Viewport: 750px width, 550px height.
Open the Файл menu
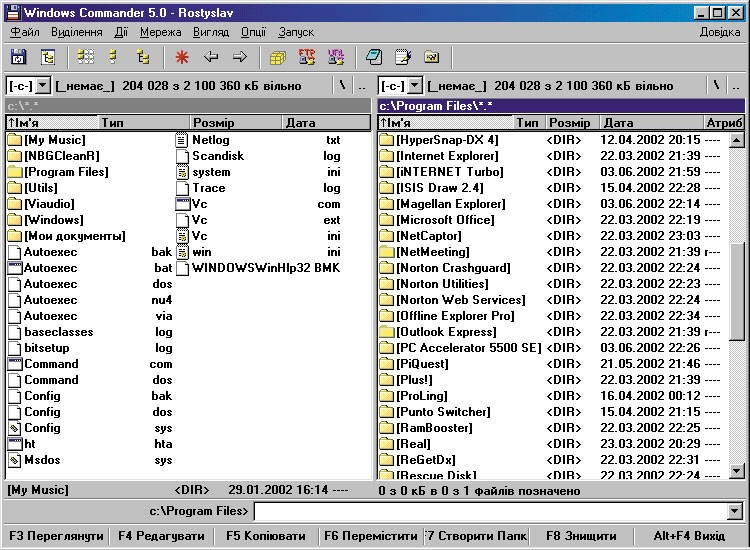(x=25, y=32)
